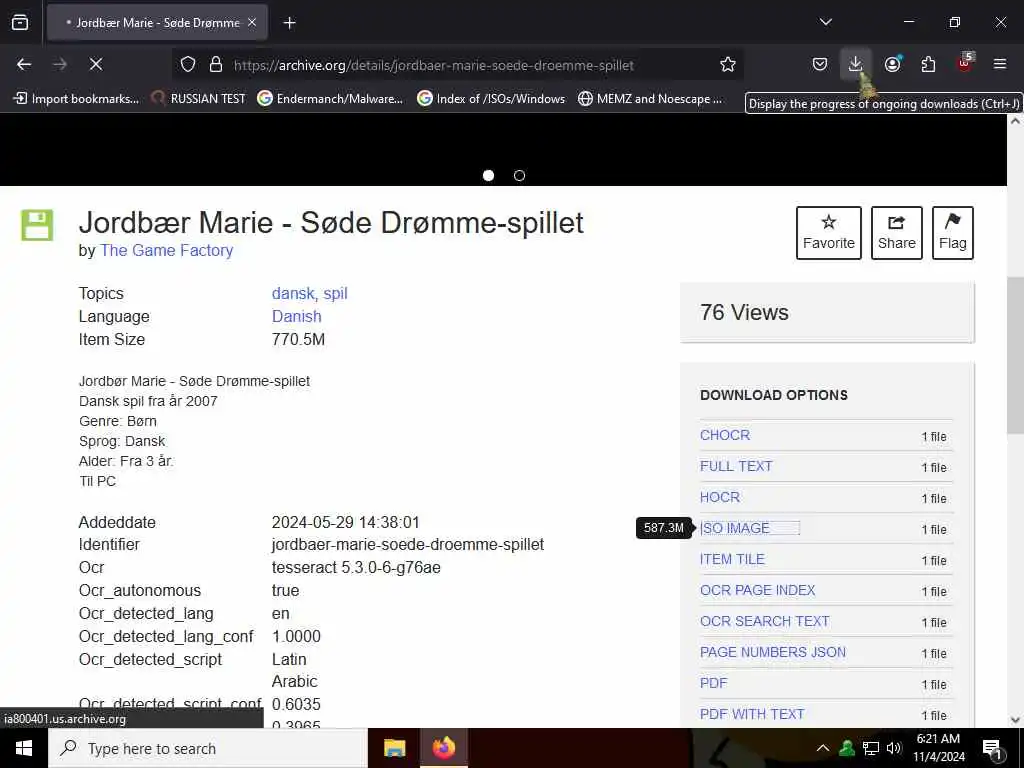Click the green user tray icon
Screen dimensions: 1024x768
point(847,748)
